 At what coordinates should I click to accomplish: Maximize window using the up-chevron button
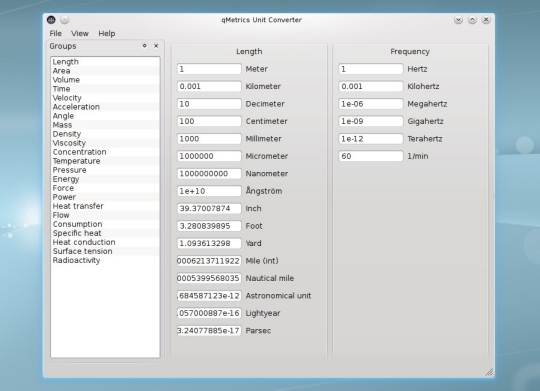tap(472, 20)
